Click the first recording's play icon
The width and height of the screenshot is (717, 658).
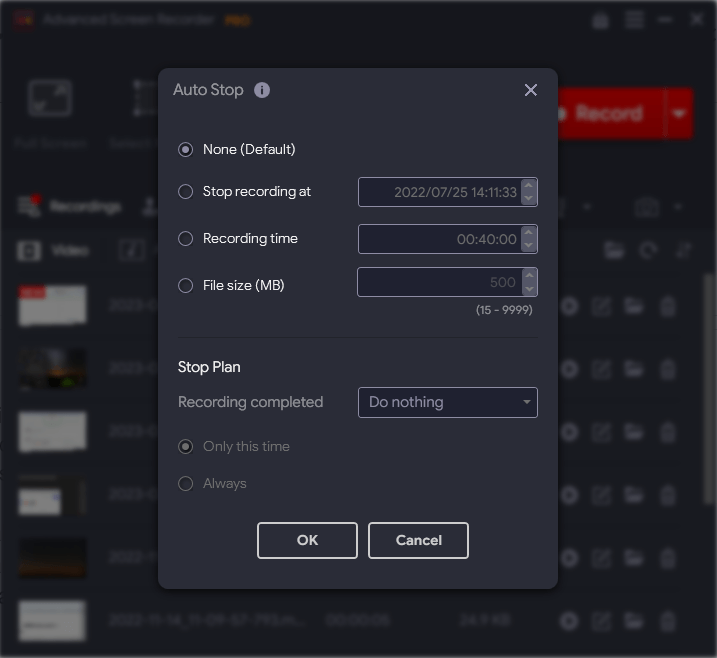pos(569,306)
